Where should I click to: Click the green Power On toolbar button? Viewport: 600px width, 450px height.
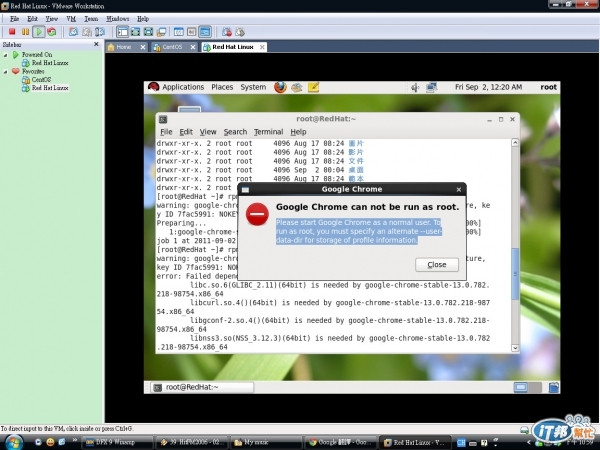tap(38, 32)
